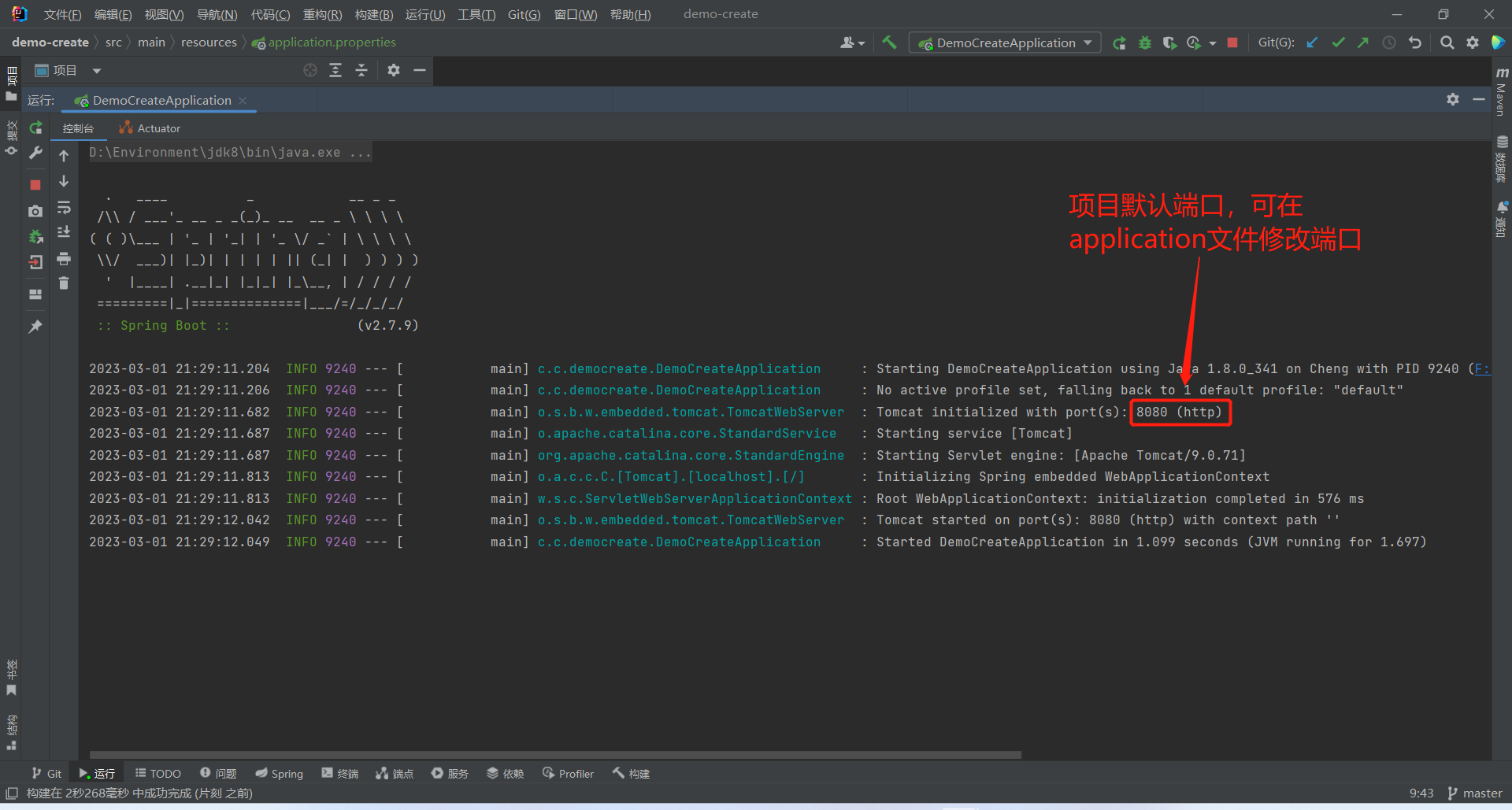Toggle the bookmarks side tool window

tap(11, 678)
